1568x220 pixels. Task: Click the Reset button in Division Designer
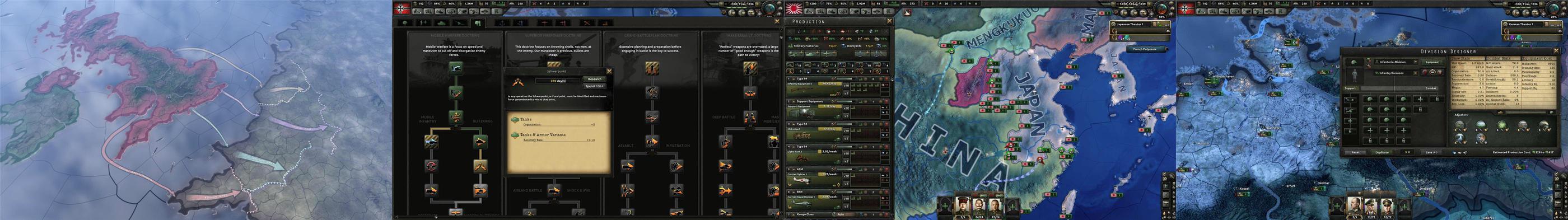tap(1355, 152)
